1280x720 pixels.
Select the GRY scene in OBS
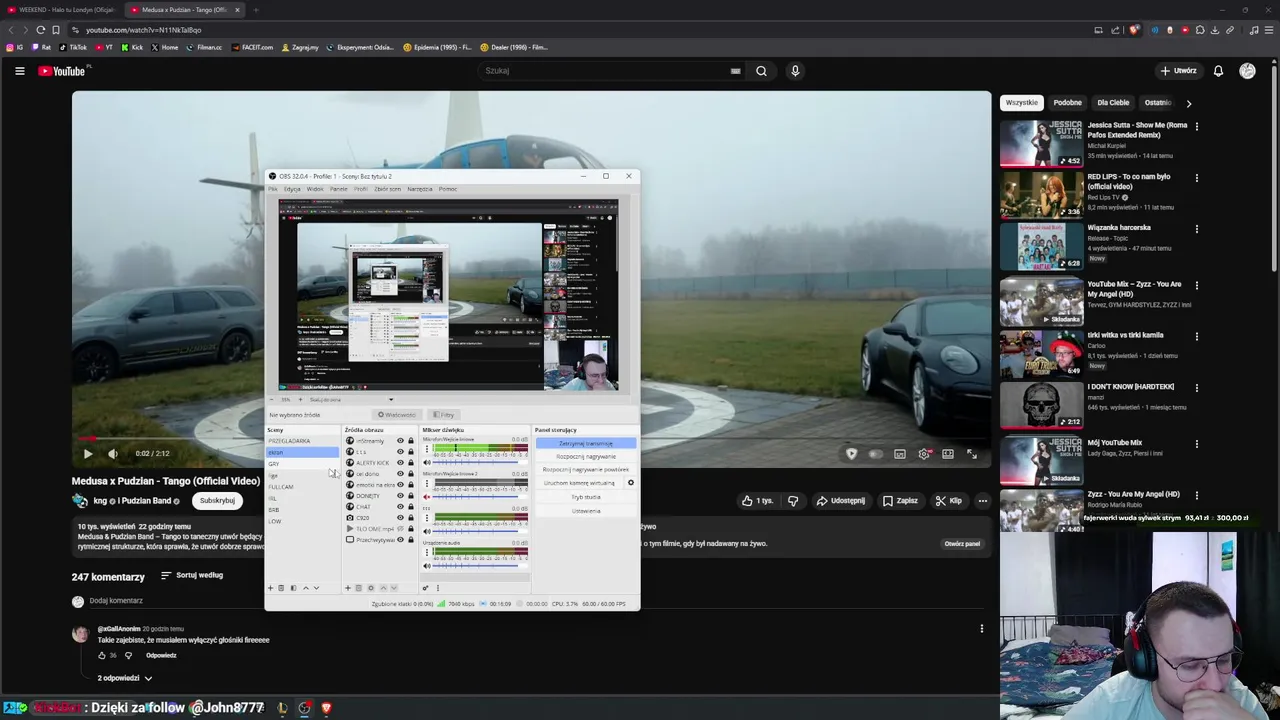302,464
